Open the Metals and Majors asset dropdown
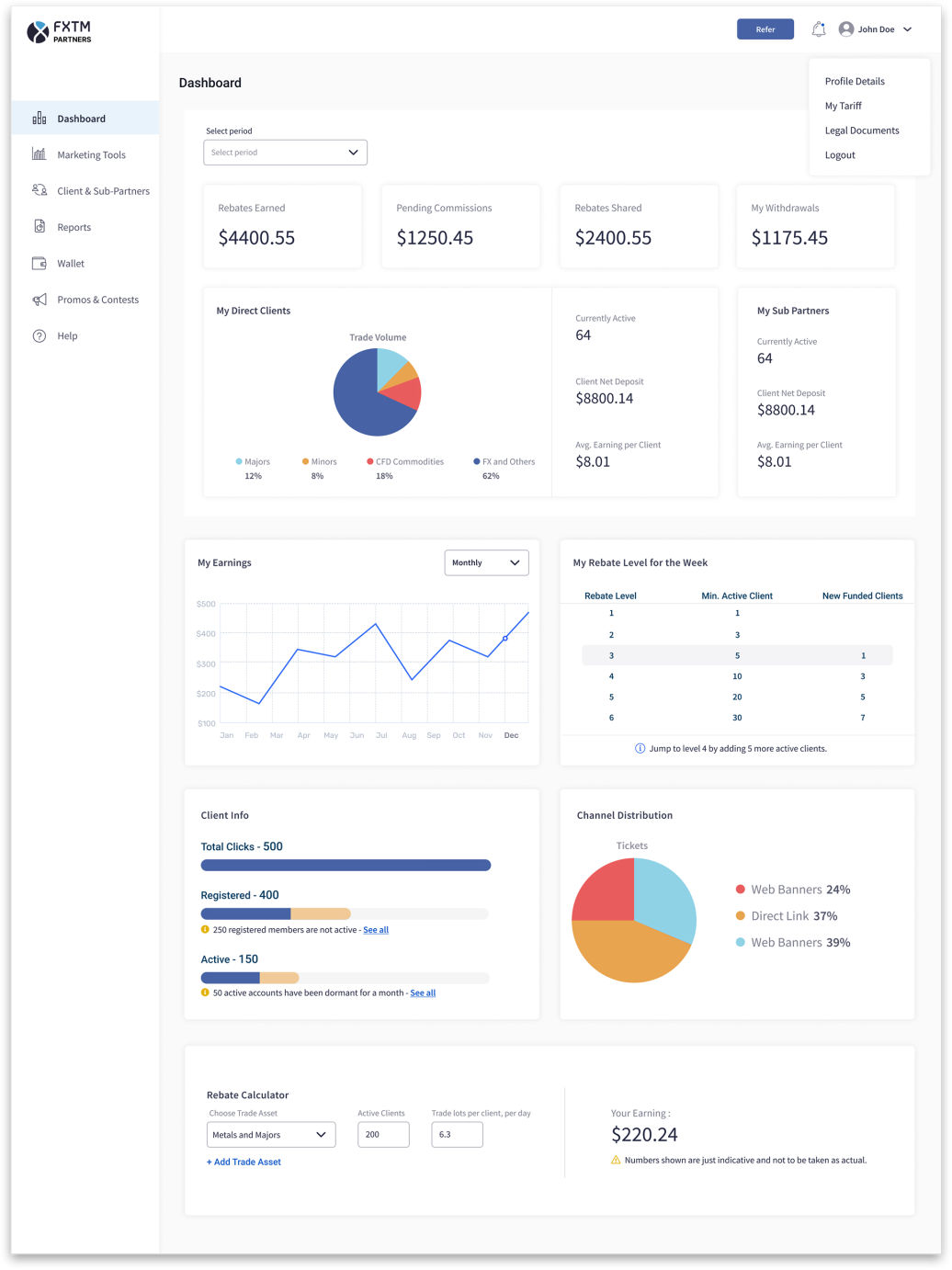952x1270 pixels. point(271,1135)
